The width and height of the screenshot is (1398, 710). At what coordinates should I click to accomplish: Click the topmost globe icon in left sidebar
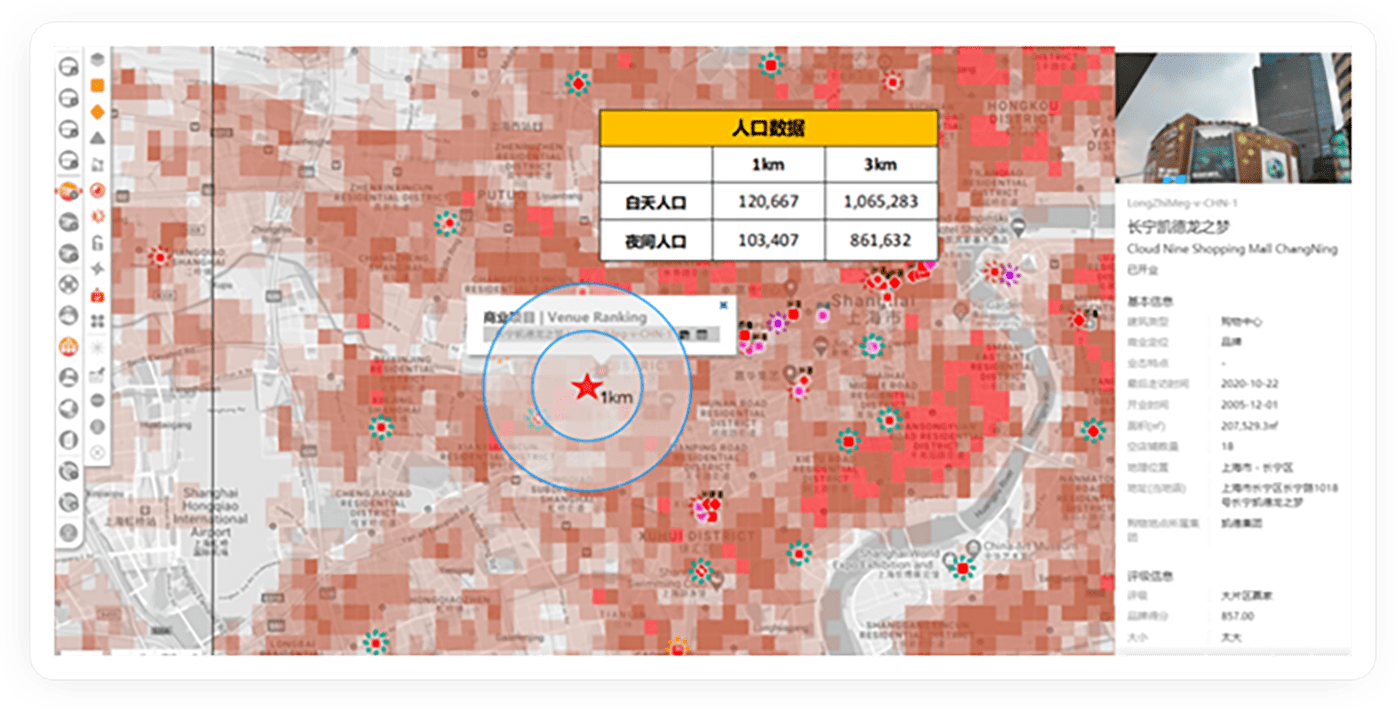point(69,68)
